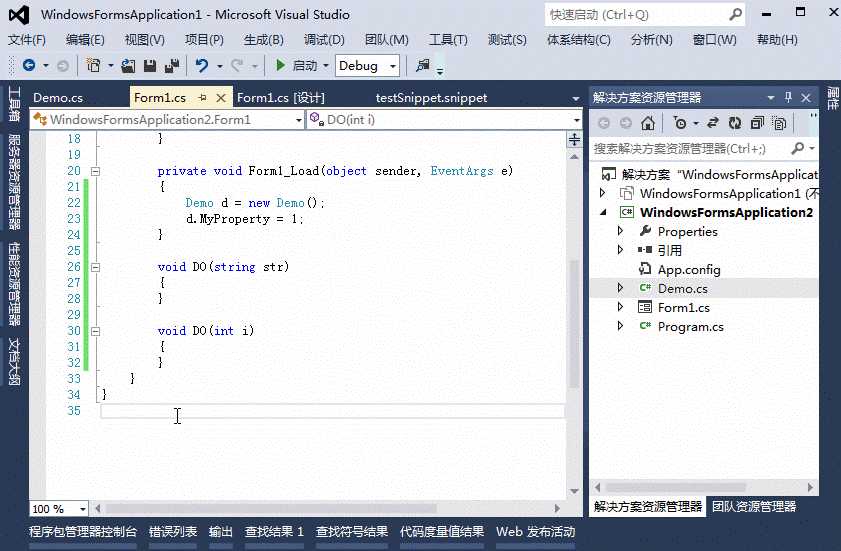Open the 工具箱 side panel tab
Image resolution: width=841 pixels, height=551 pixels.
click(x=14, y=104)
